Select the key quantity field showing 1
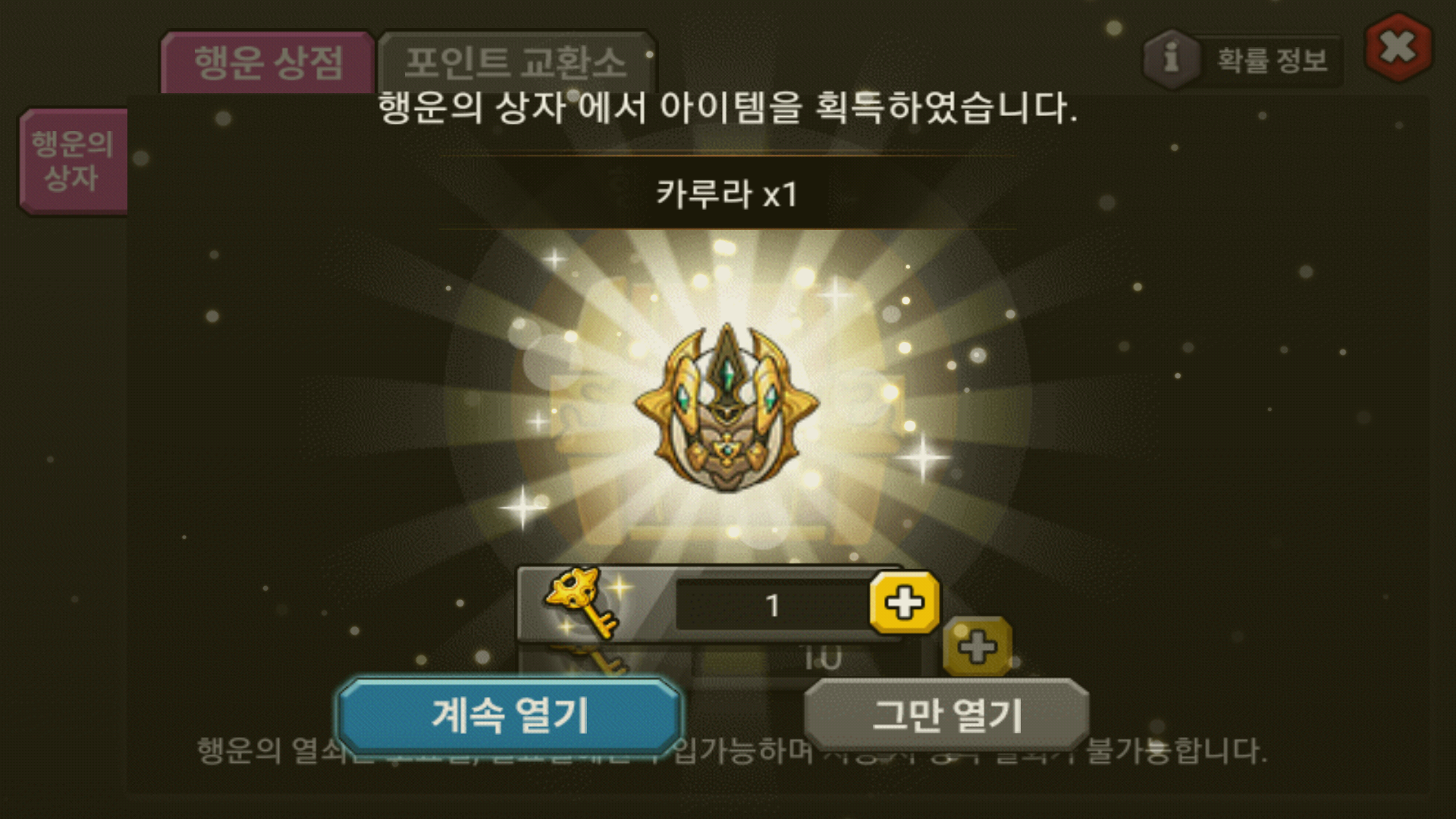The image size is (1456, 819). pyautogui.click(x=772, y=605)
